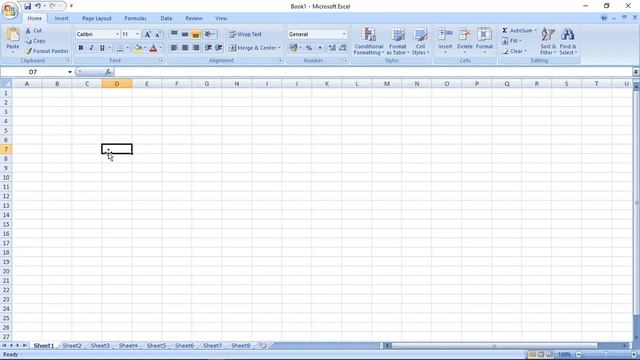
Task: Click the Clear button
Action: click(514, 51)
